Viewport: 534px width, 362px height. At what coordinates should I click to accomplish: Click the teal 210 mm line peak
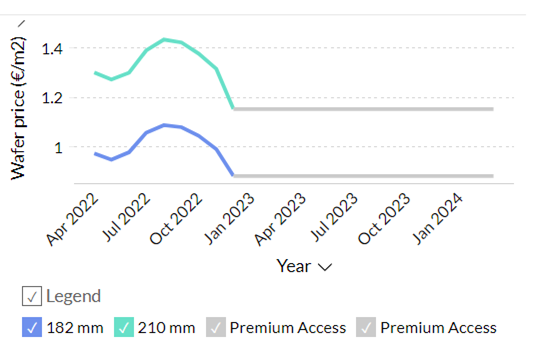tap(164, 39)
